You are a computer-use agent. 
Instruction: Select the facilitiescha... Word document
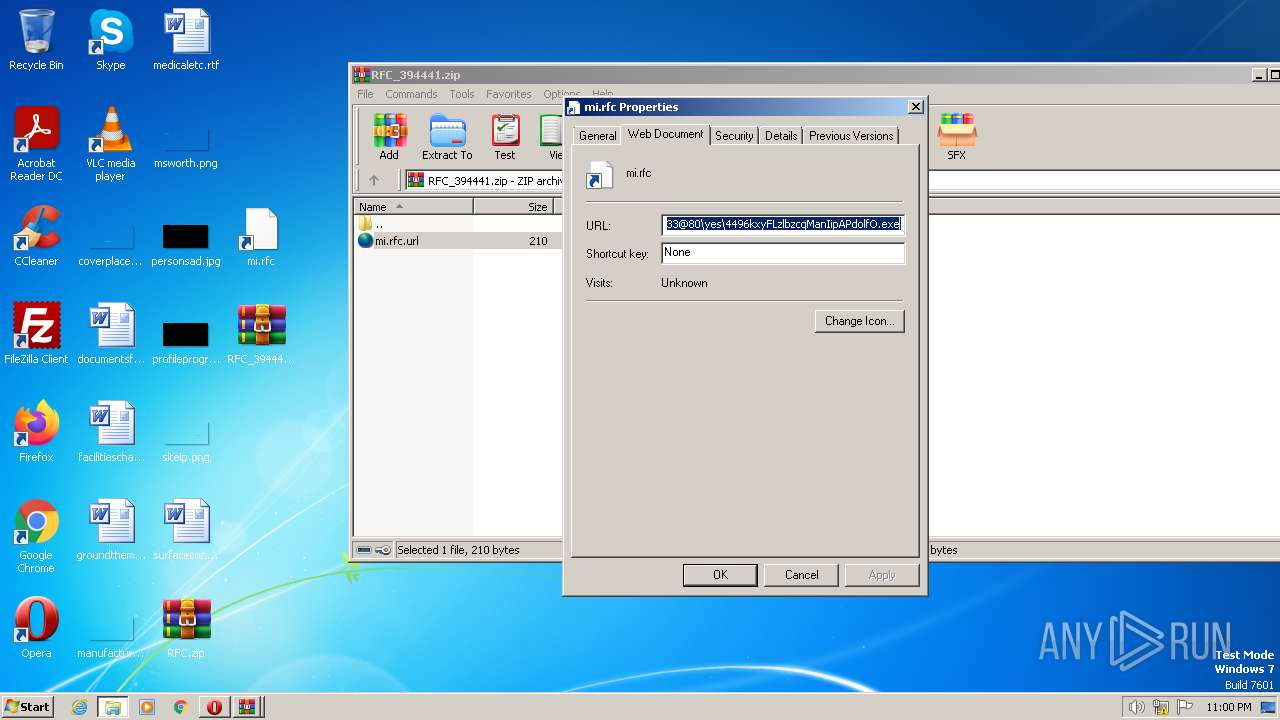[110, 432]
